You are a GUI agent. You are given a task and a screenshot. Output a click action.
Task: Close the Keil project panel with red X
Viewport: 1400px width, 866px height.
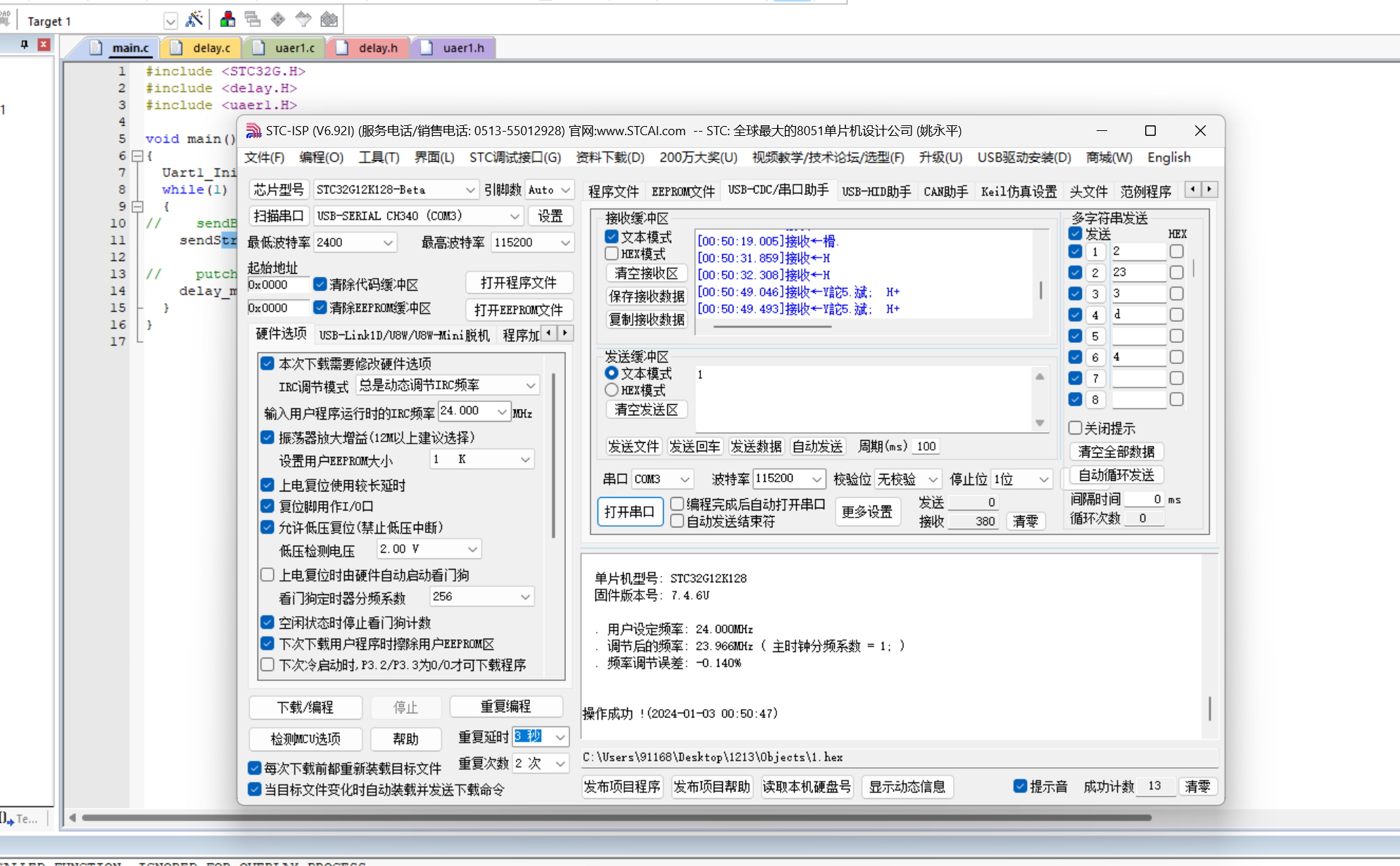click(44, 44)
